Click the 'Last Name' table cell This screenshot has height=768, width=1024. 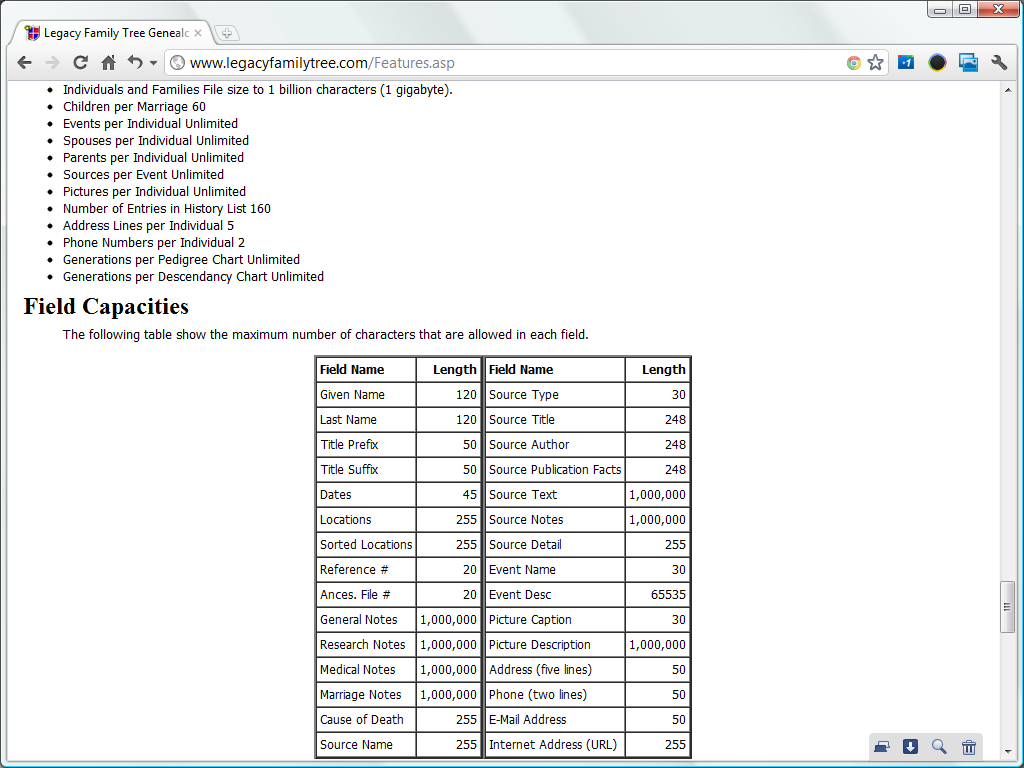[x=366, y=419]
